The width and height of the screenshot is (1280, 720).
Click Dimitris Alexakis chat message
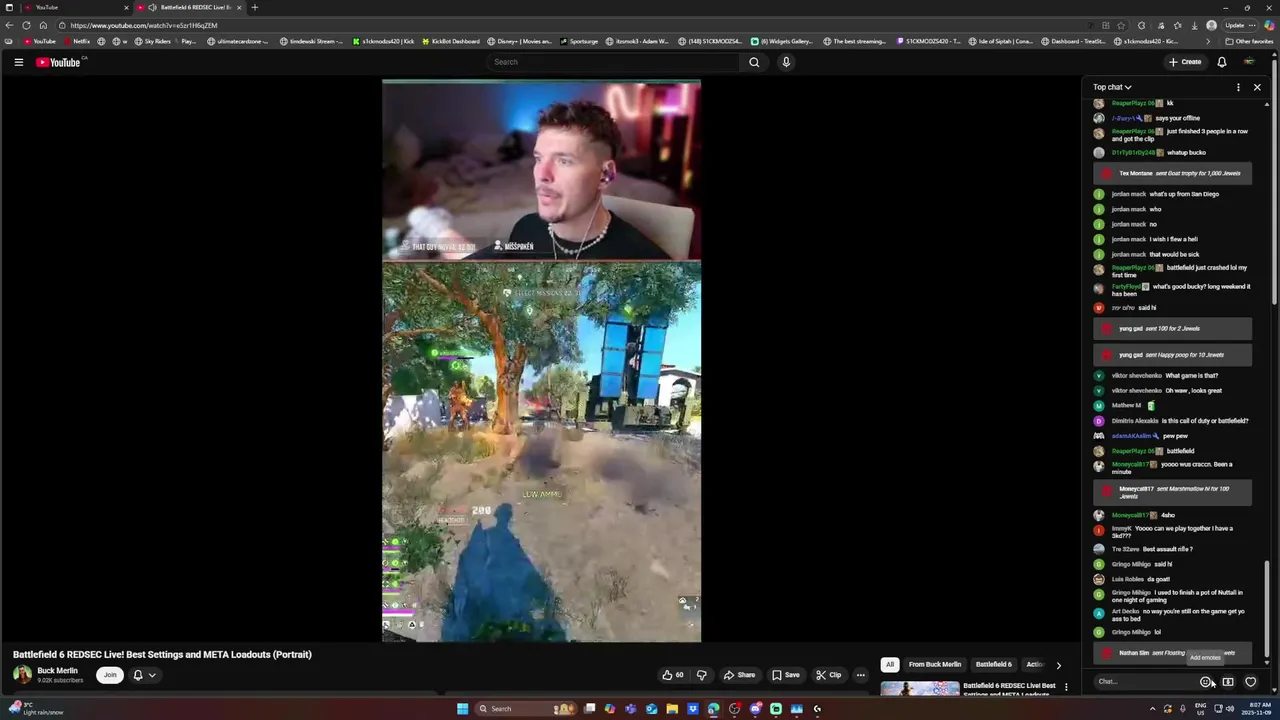[1172, 421]
